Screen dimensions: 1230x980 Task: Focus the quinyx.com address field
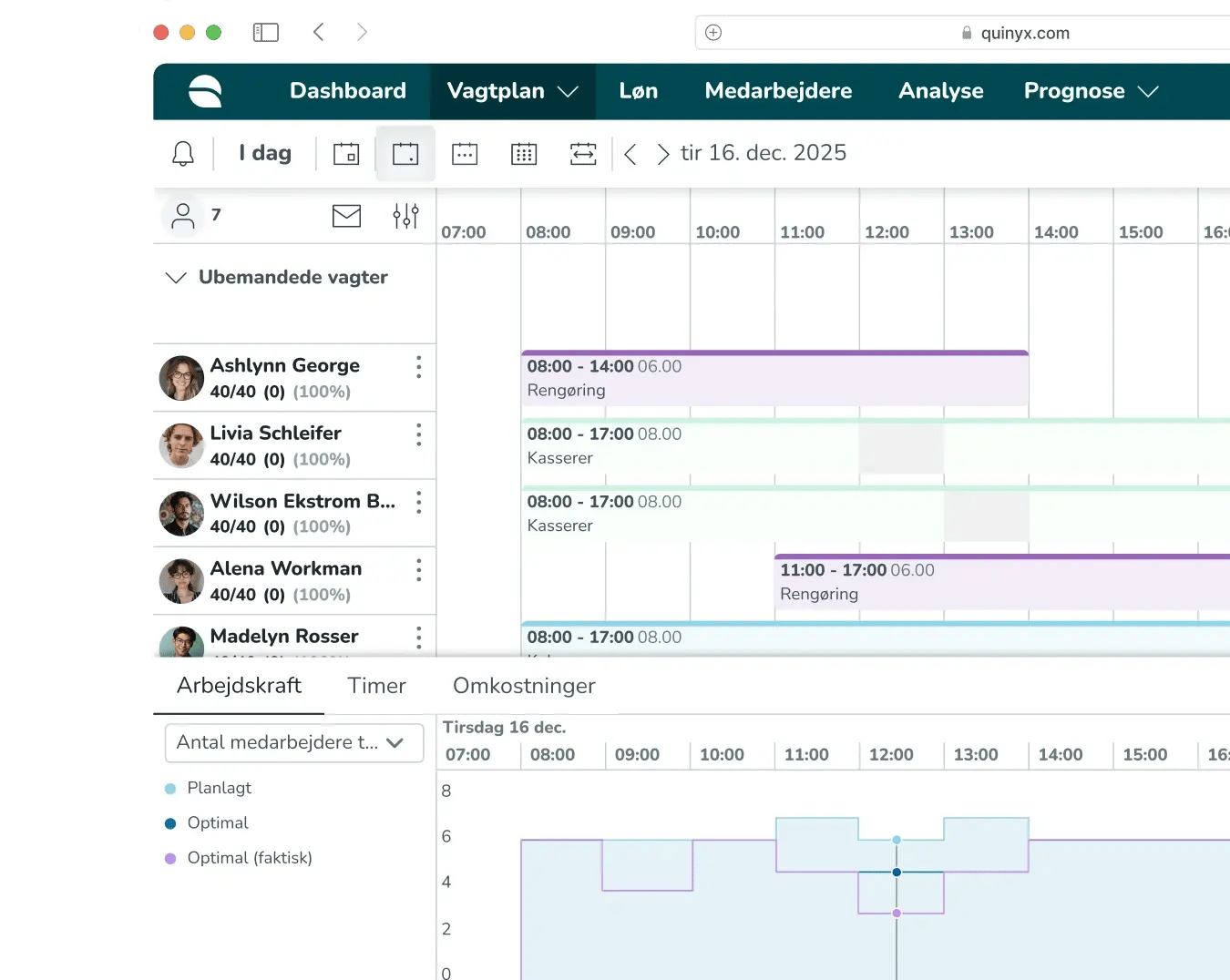[x=962, y=33]
